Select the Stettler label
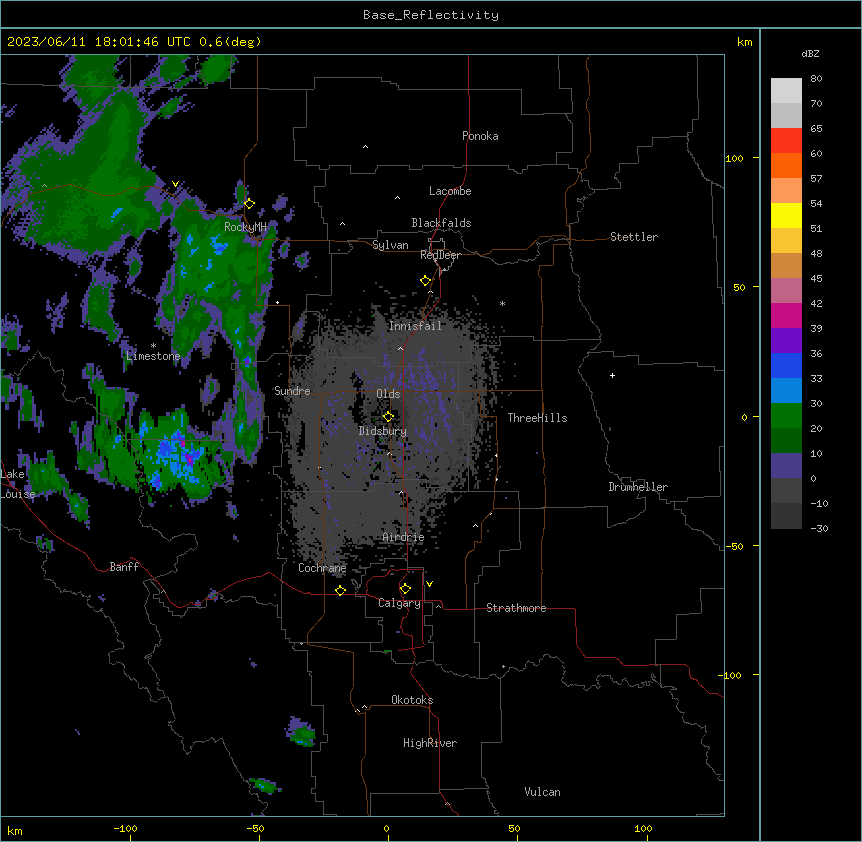This screenshot has width=862, height=842. (634, 237)
